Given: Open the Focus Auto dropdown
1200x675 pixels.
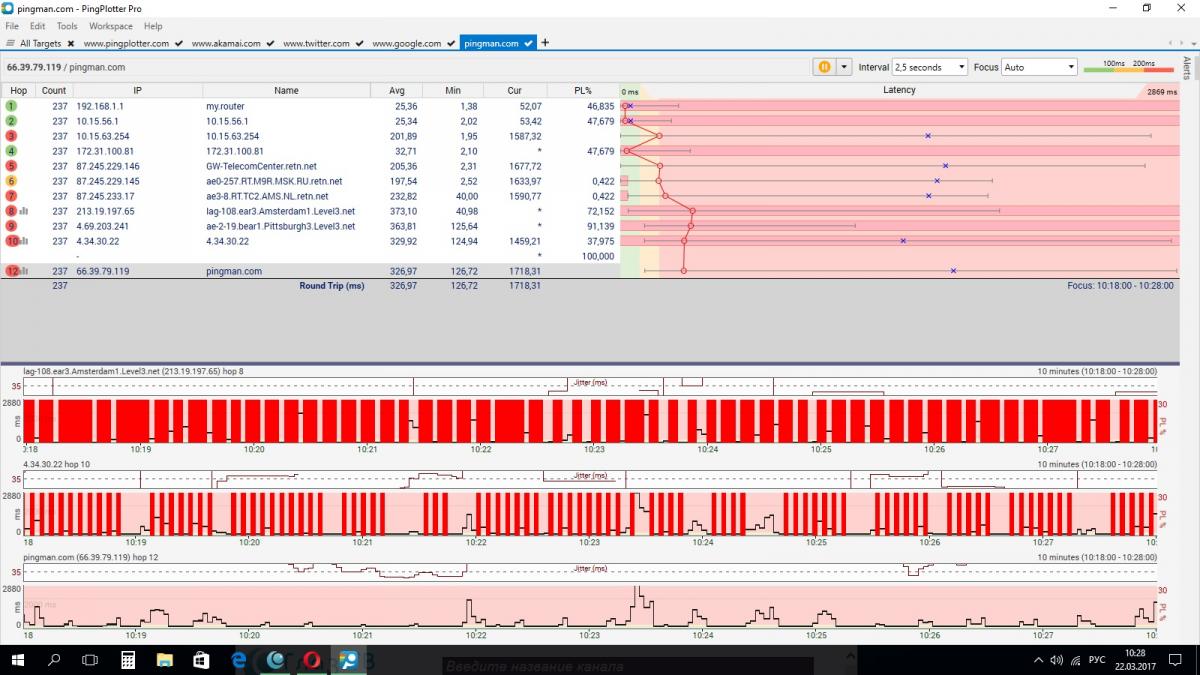Looking at the screenshot, I should pos(1039,67).
